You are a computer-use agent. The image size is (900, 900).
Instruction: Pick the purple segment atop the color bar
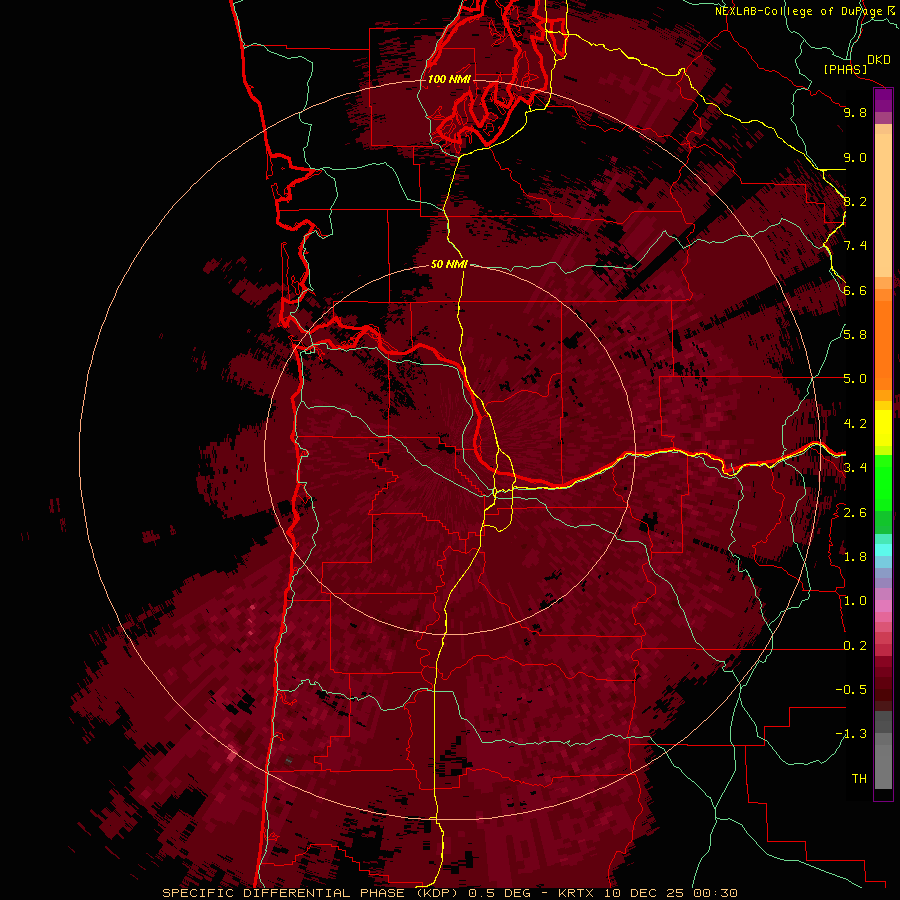pos(883,100)
